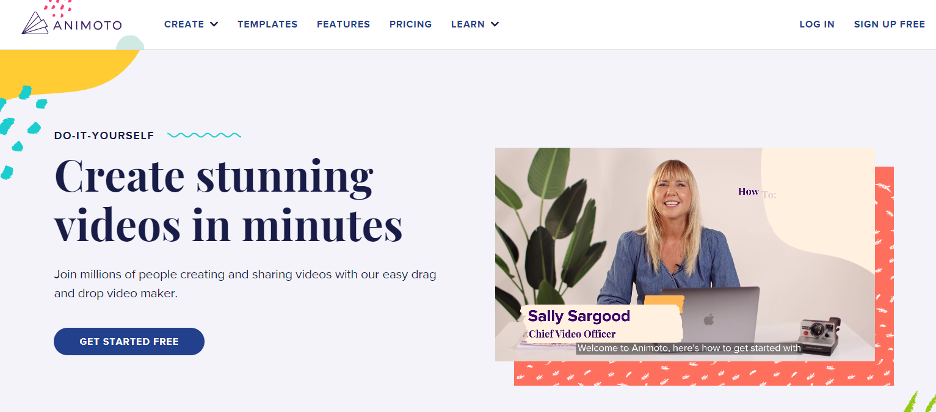Click the Log In link
Image resolution: width=936 pixels, height=412 pixels.
pyautogui.click(x=817, y=24)
